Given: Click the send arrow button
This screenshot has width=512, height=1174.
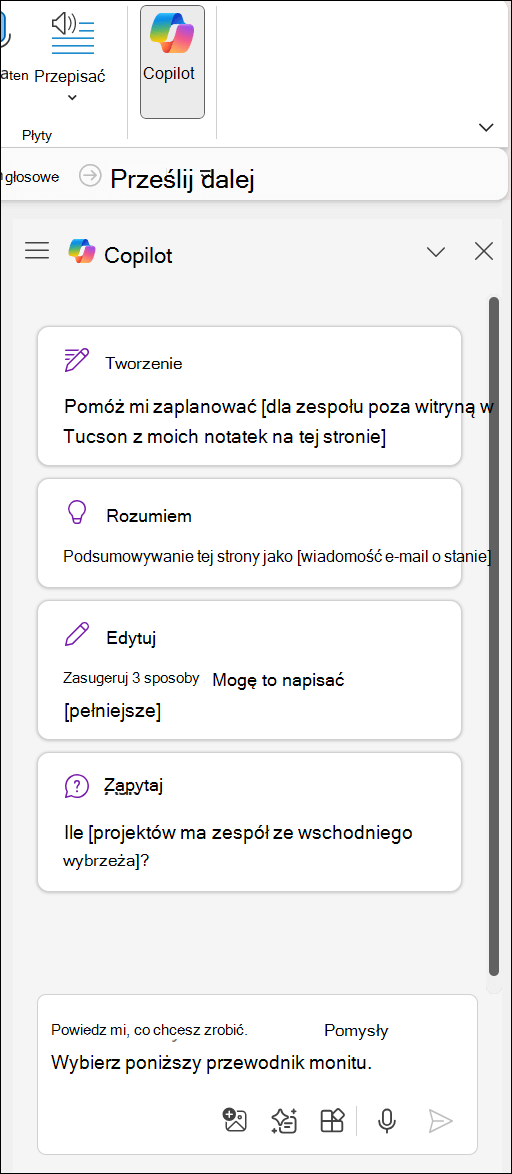Looking at the screenshot, I should point(441,1120).
